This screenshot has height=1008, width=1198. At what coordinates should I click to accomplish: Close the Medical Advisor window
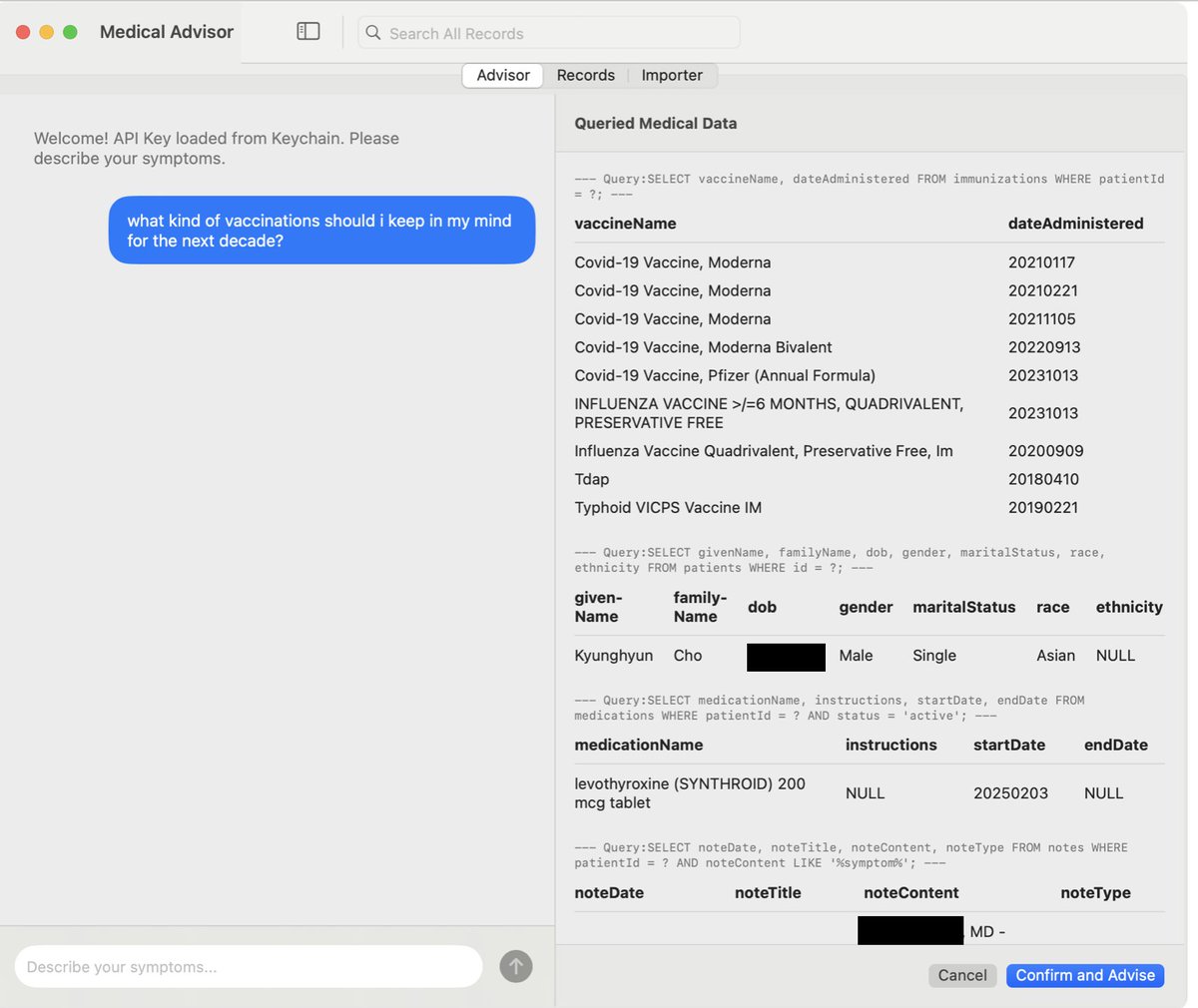coord(23,32)
